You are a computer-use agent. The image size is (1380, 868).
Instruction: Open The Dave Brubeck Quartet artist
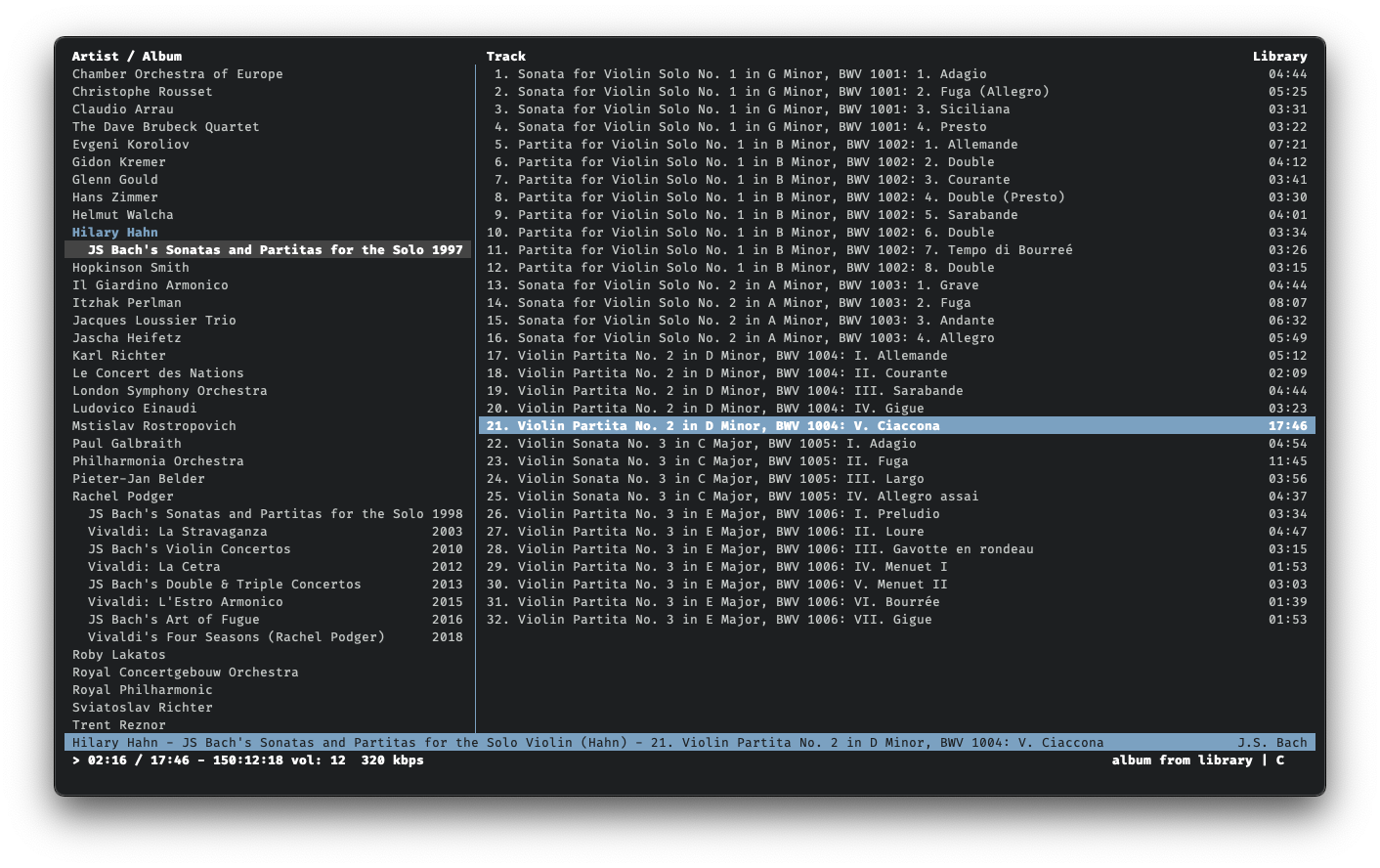(x=165, y=127)
